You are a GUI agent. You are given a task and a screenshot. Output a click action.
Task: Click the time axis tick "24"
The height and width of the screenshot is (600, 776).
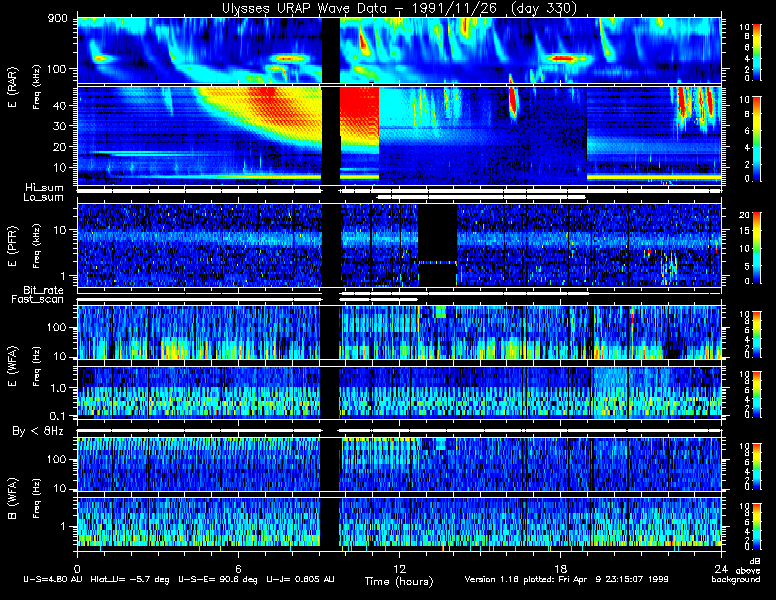pos(721,569)
